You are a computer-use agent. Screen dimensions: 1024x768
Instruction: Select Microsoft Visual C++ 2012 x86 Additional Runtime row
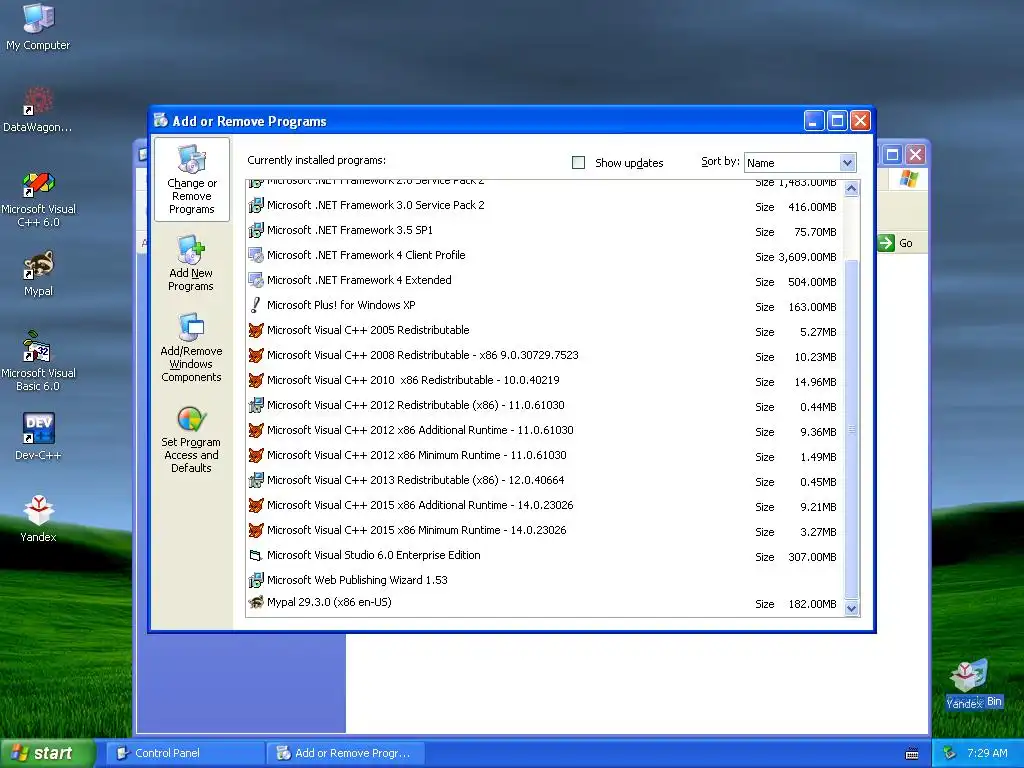tap(545, 430)
